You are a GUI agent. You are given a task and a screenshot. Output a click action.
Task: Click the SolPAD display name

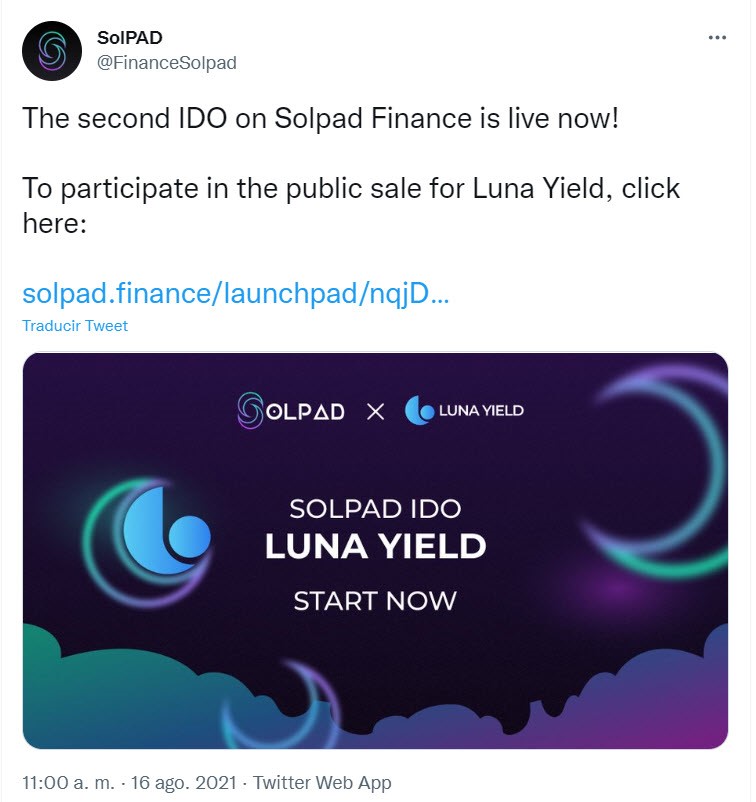[129, 37]
